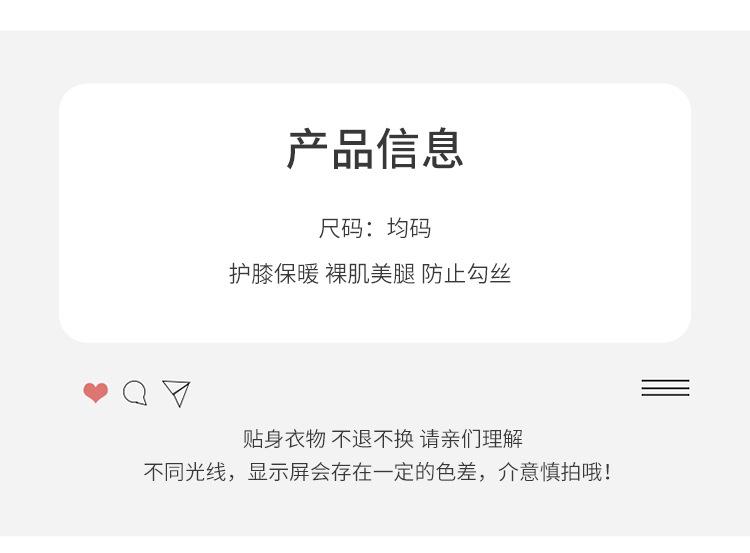Select the 不退不换 policy text
The image size is (750, 553).
tap(372, 439)
